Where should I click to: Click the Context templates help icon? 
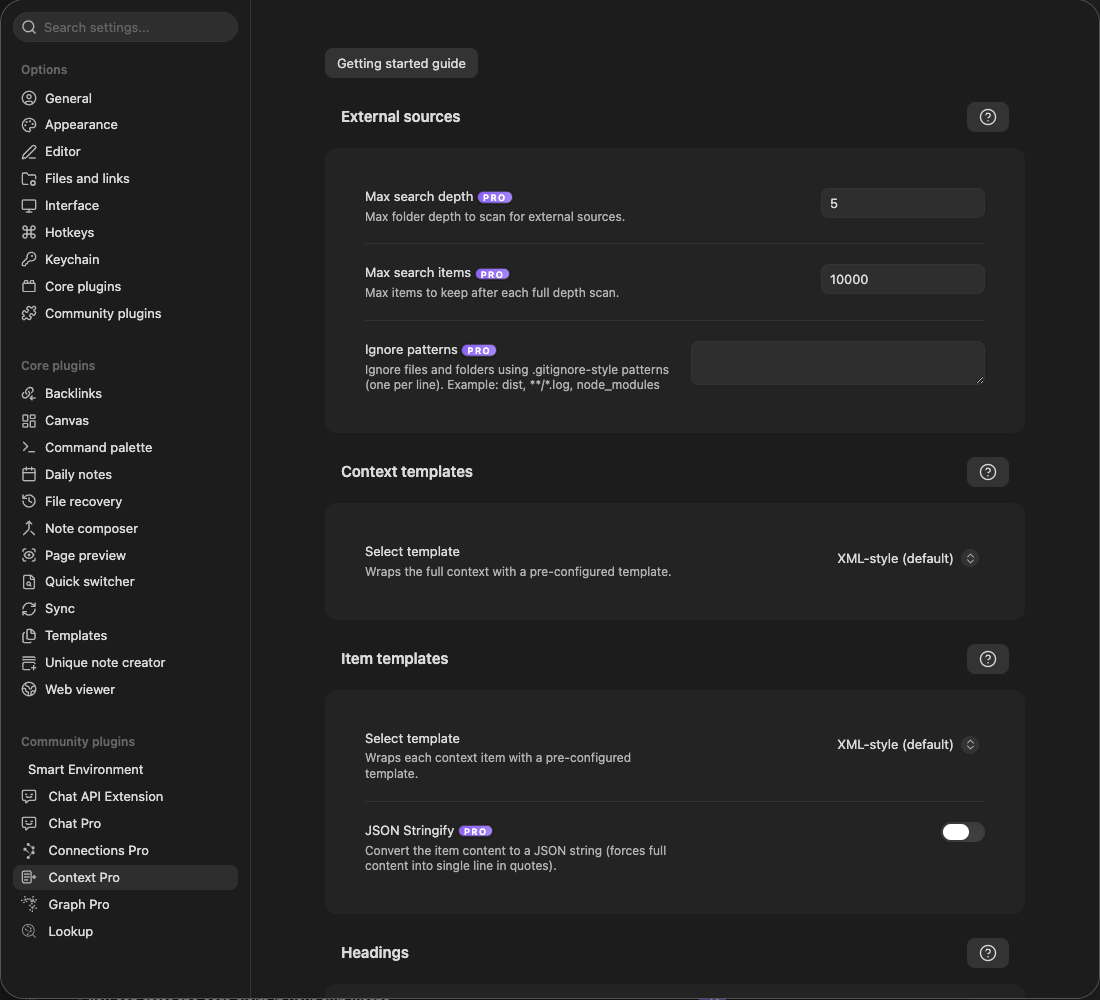987,472
